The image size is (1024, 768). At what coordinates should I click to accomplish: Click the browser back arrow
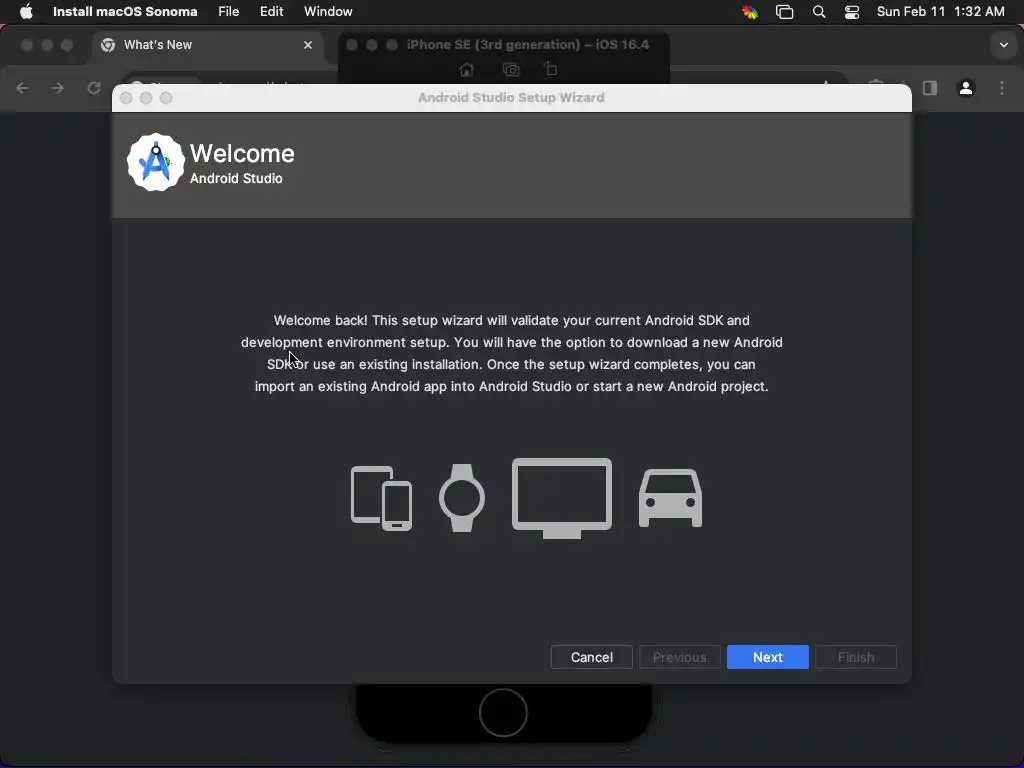tap(23, 88)
